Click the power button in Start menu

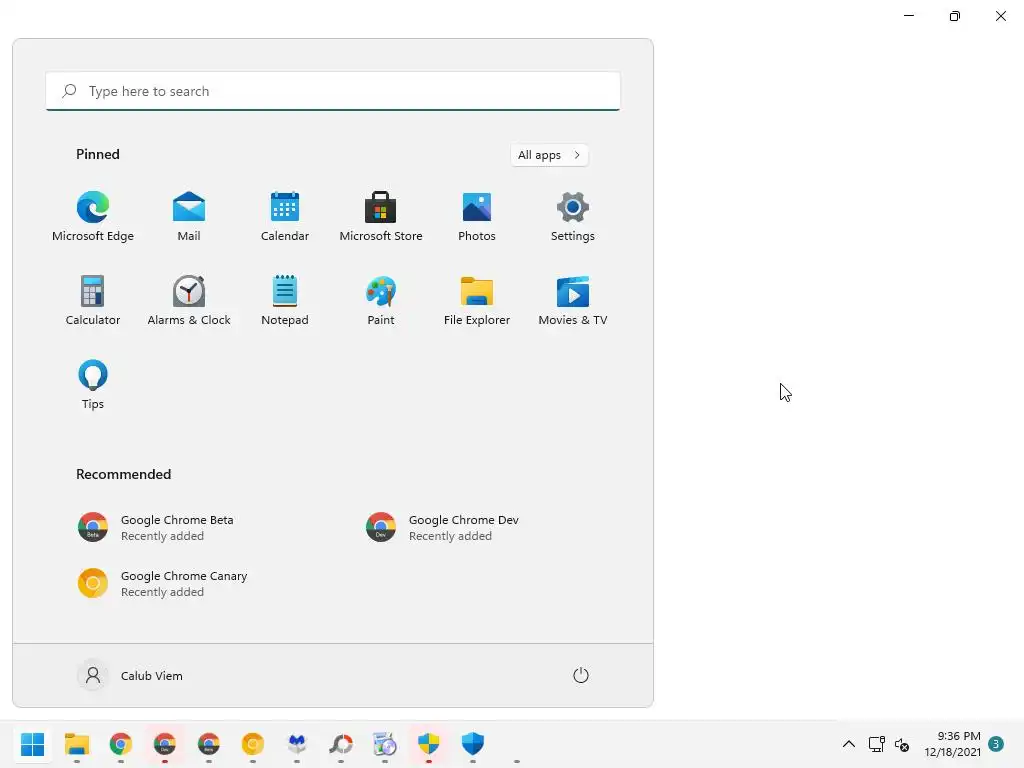581,675
